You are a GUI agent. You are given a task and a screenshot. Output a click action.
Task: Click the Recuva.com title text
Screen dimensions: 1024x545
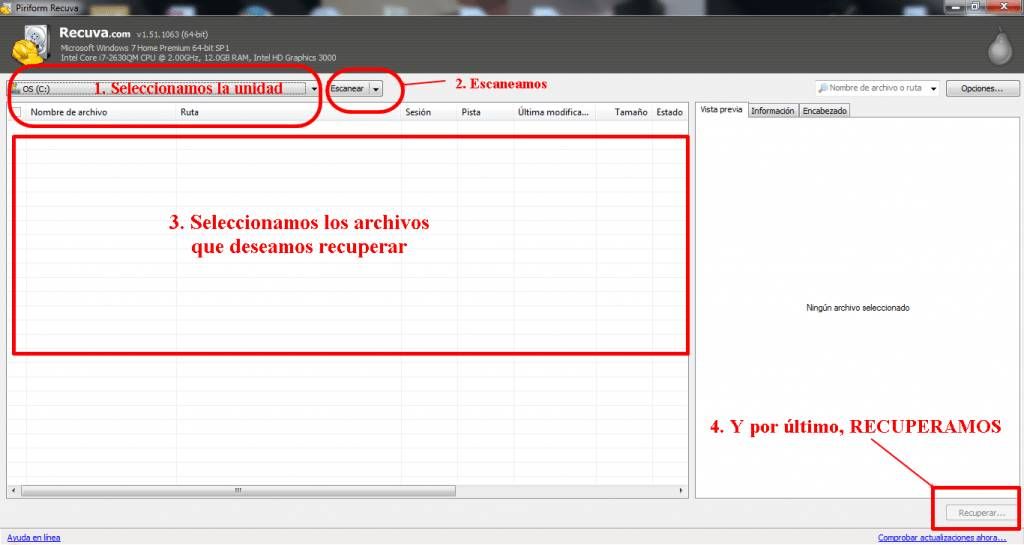click(95, 33)
